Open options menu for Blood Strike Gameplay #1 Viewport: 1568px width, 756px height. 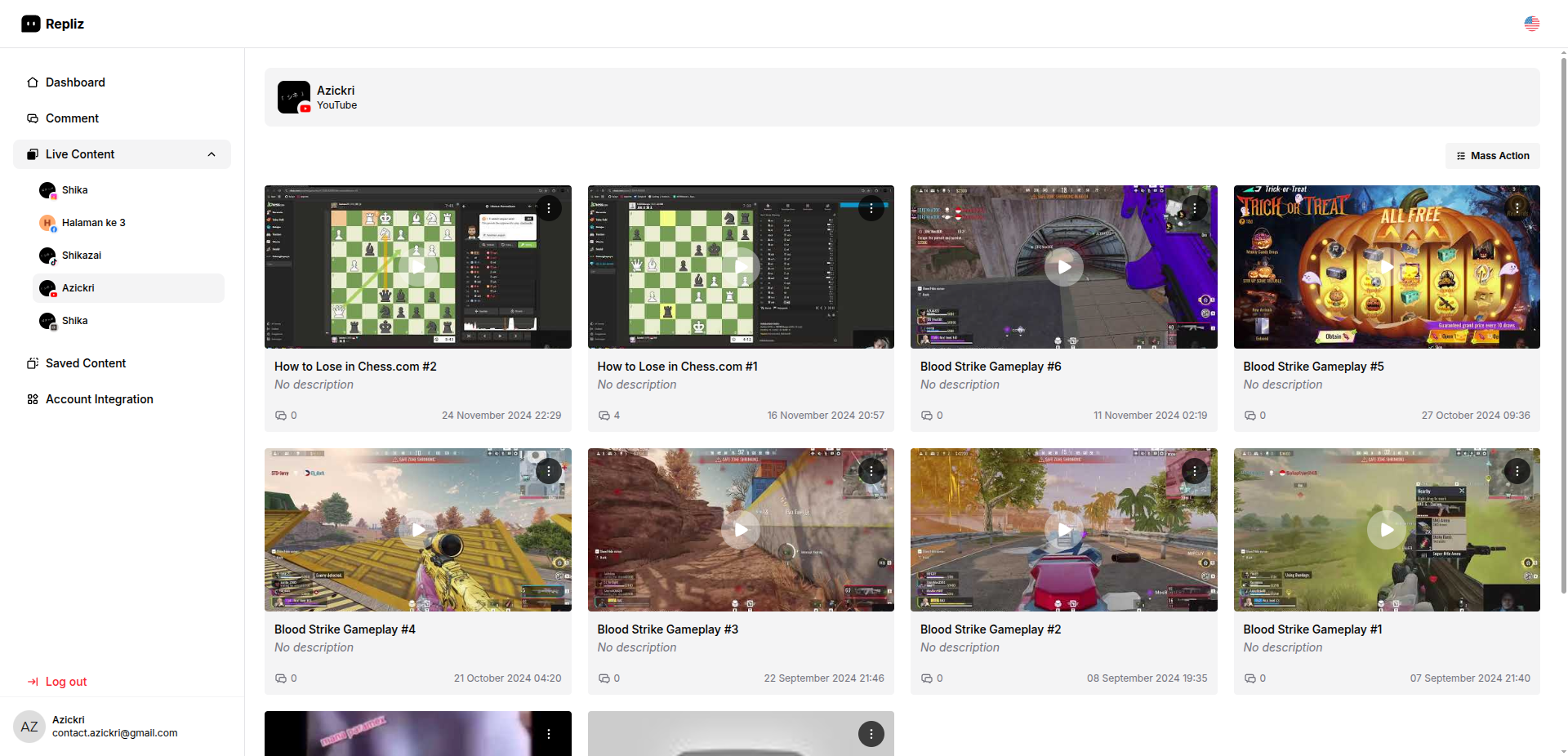pos(1517,471)
